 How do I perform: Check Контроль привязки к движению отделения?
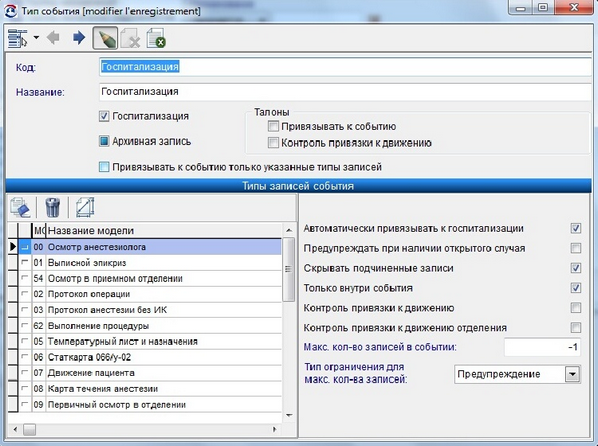click(575, 328)
